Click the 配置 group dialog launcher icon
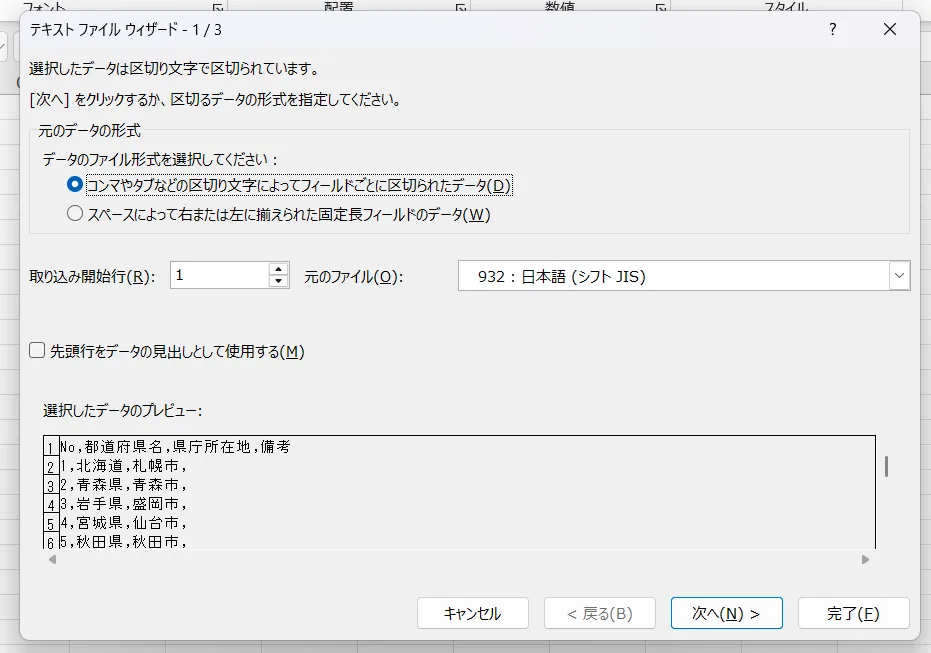Screen dimensions: 931x653 (x=461, y=8)
